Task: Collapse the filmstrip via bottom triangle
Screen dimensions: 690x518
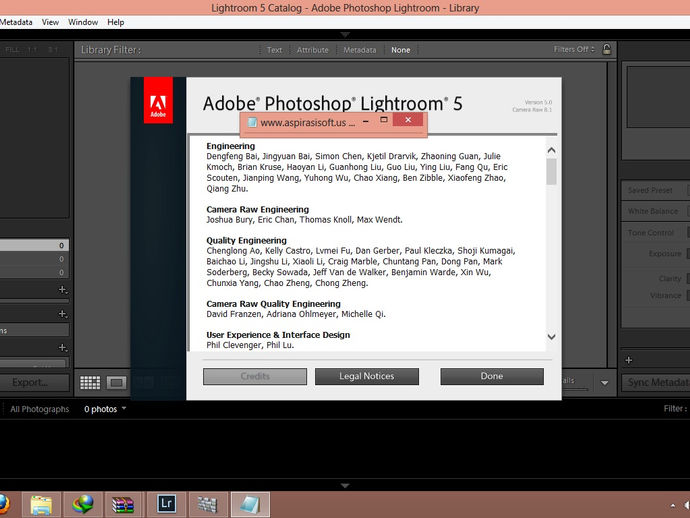Action: click(345, 485)
